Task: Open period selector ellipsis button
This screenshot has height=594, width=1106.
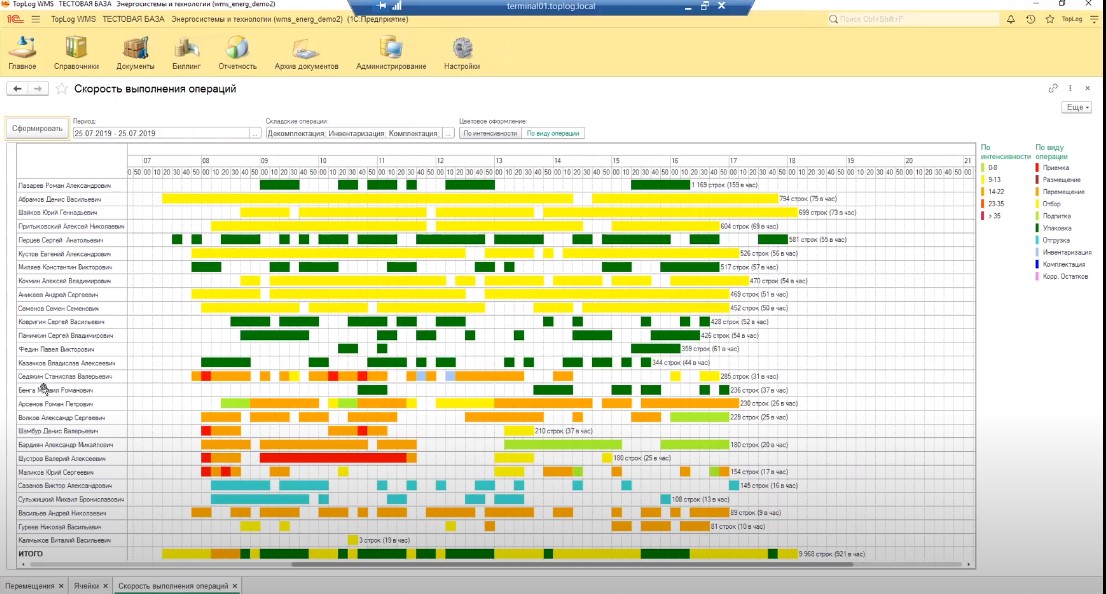Action: (x=255, y=133)
